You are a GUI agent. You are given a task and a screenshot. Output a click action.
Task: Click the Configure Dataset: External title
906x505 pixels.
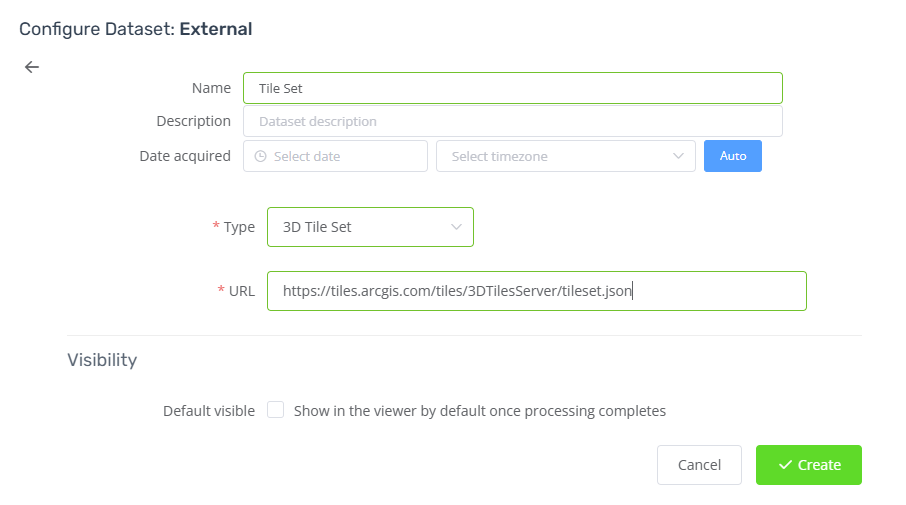click(136, 29)
